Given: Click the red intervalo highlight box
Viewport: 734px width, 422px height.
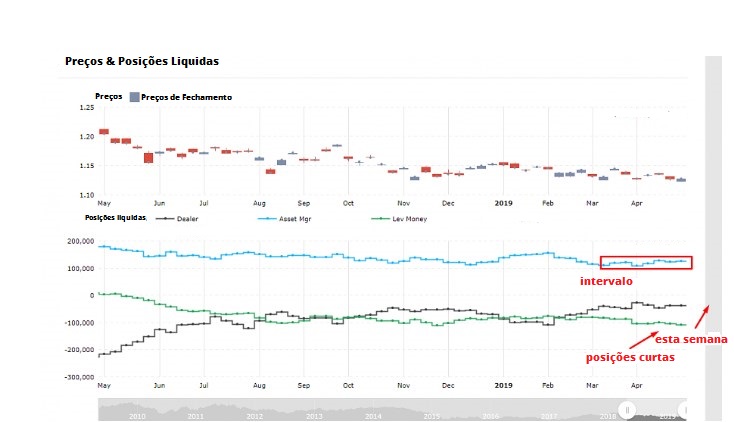Looking at the screenshot, I should coord(646,263).
